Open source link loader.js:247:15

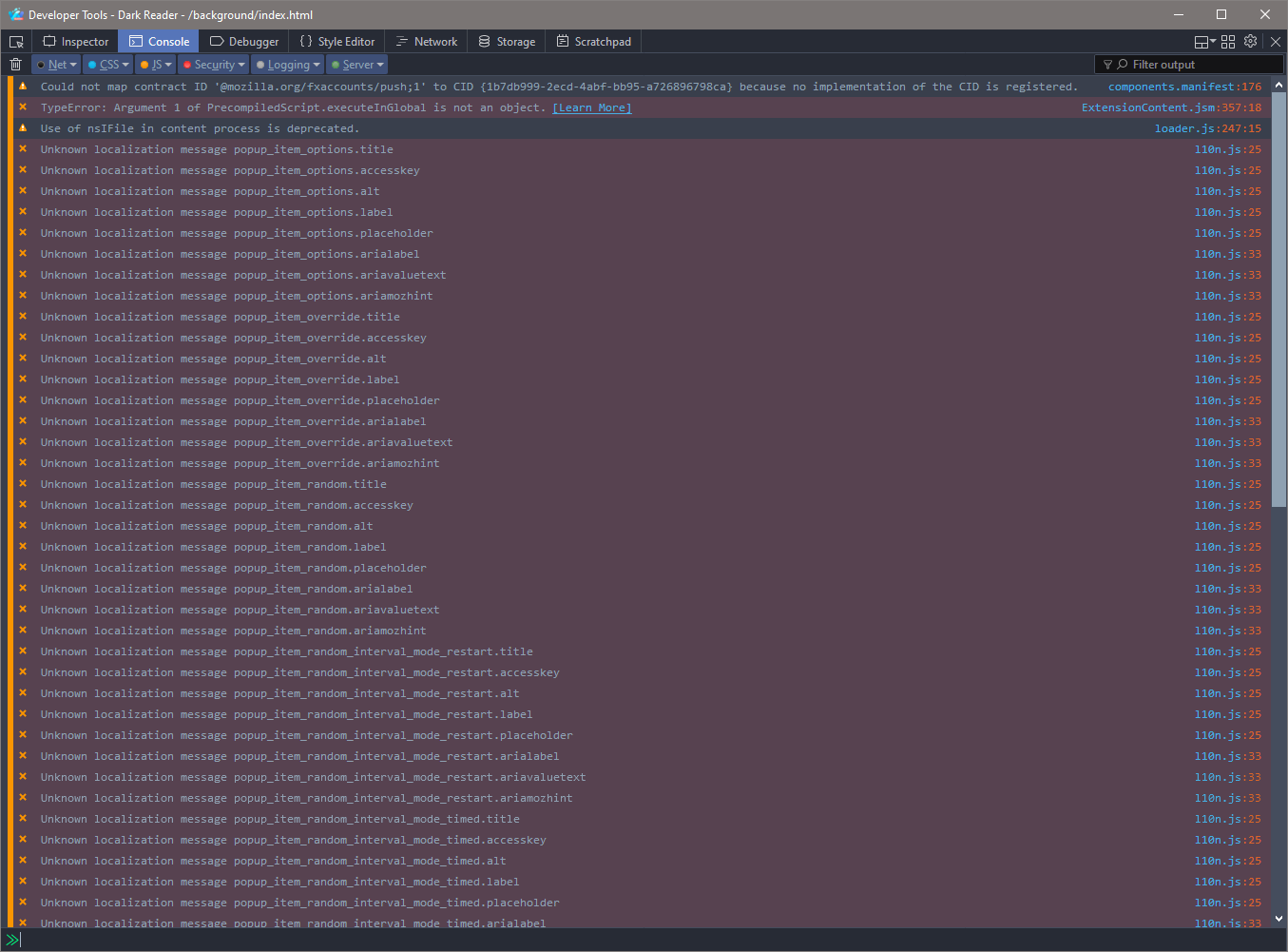coord(1208,128)
